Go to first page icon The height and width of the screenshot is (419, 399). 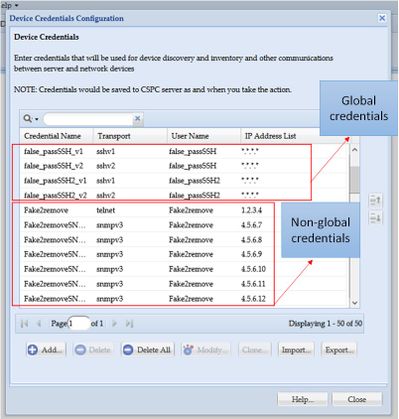24,323
